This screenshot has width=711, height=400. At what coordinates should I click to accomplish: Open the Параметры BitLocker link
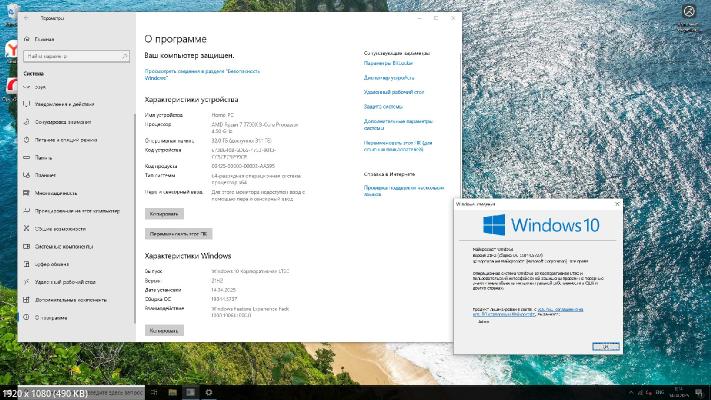(388, 63)
